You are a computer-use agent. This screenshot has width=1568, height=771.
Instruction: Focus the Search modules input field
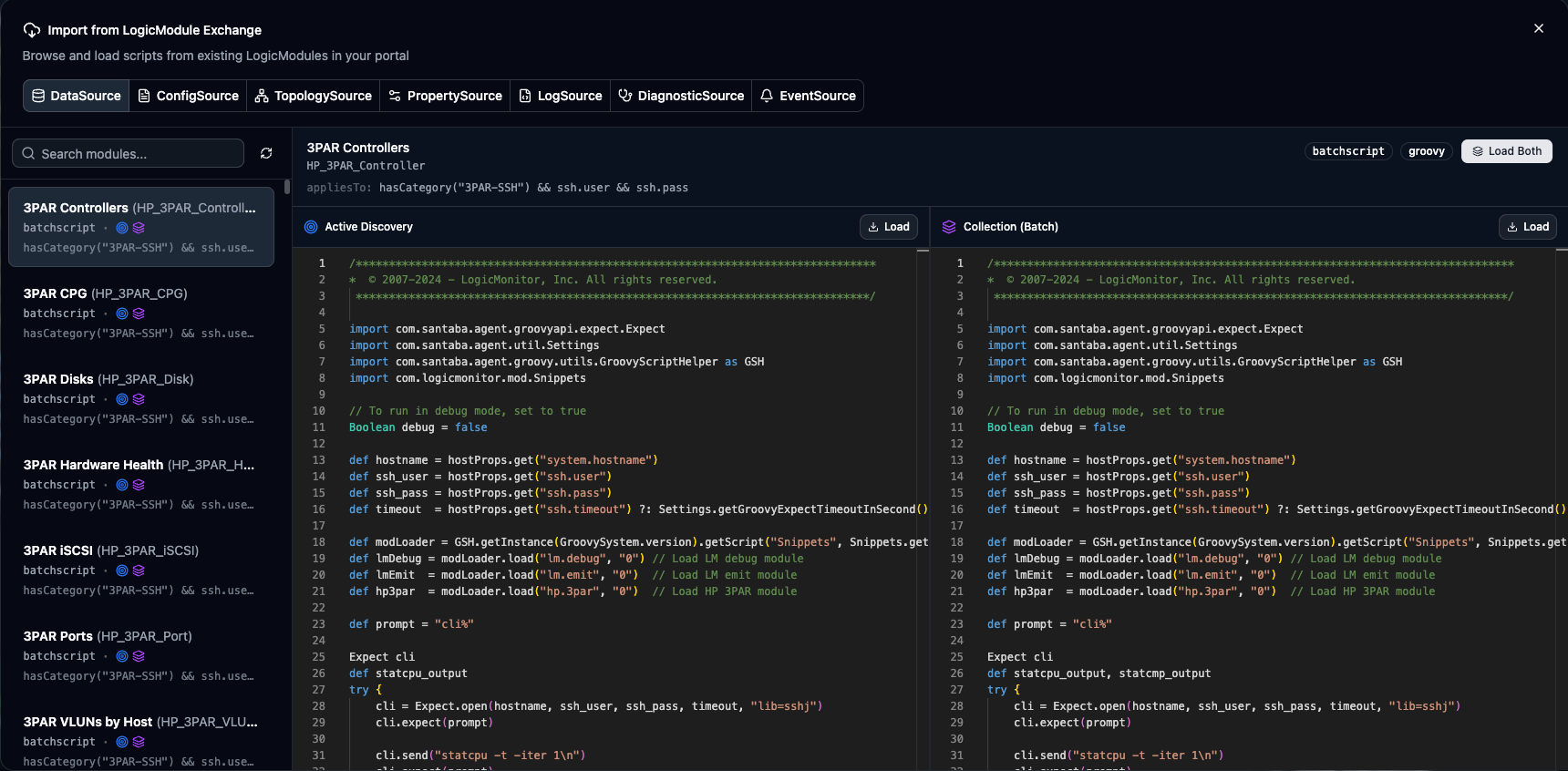click(128, 153)
